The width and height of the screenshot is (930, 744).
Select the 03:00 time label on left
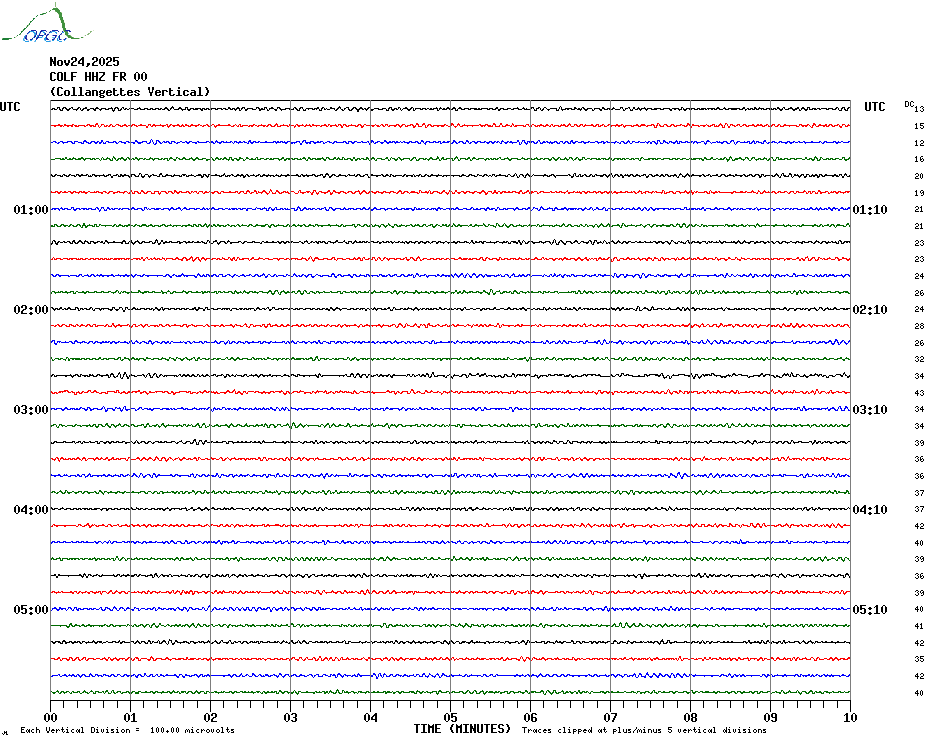point(31,410)
